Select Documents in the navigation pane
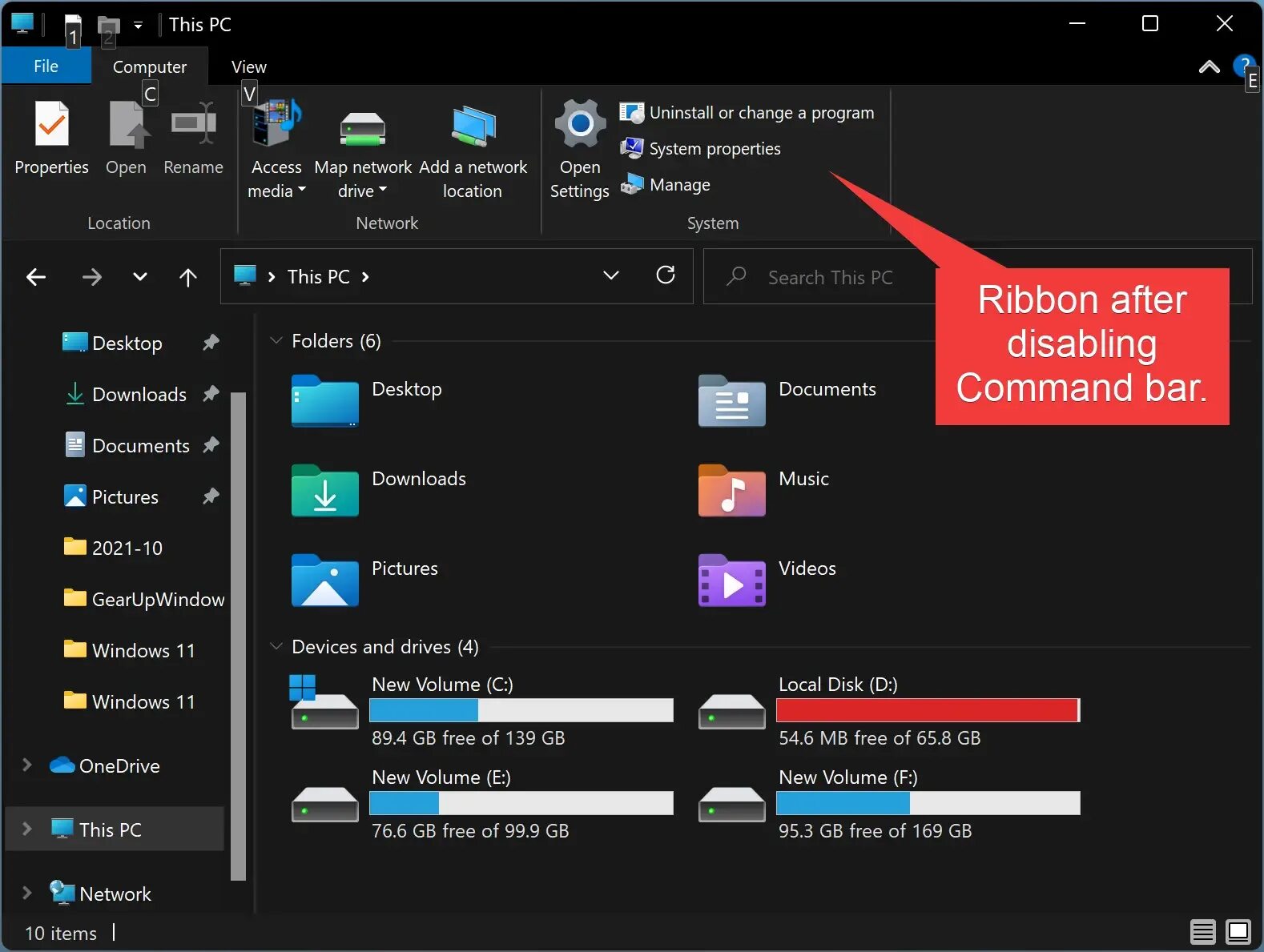The image size is (1264, 952). point(141,446)
